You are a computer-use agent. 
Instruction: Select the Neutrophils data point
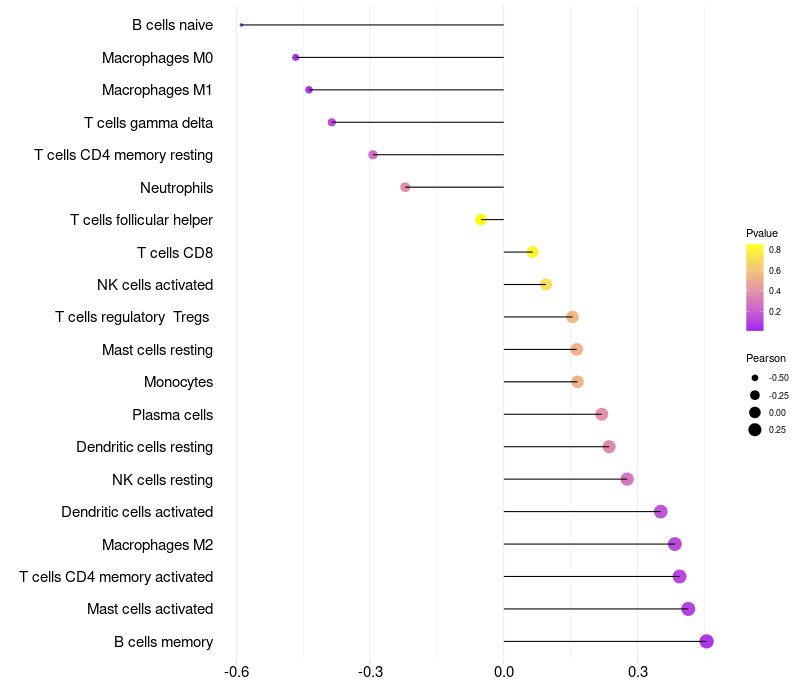(x=405, y=187)
